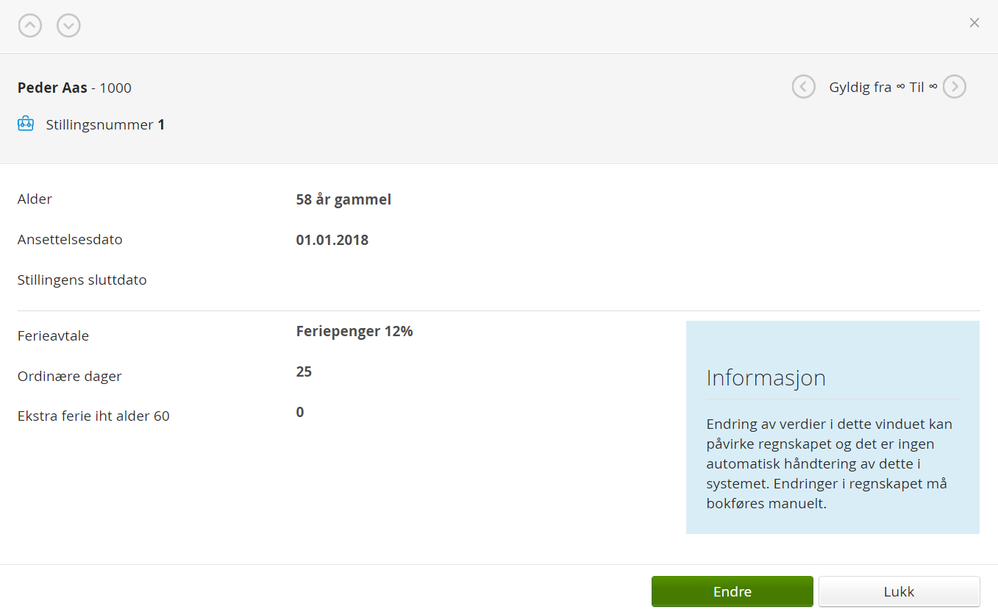Click the Stillingsnummer 1 label
The image size is (998, 615).
point(105,125)
